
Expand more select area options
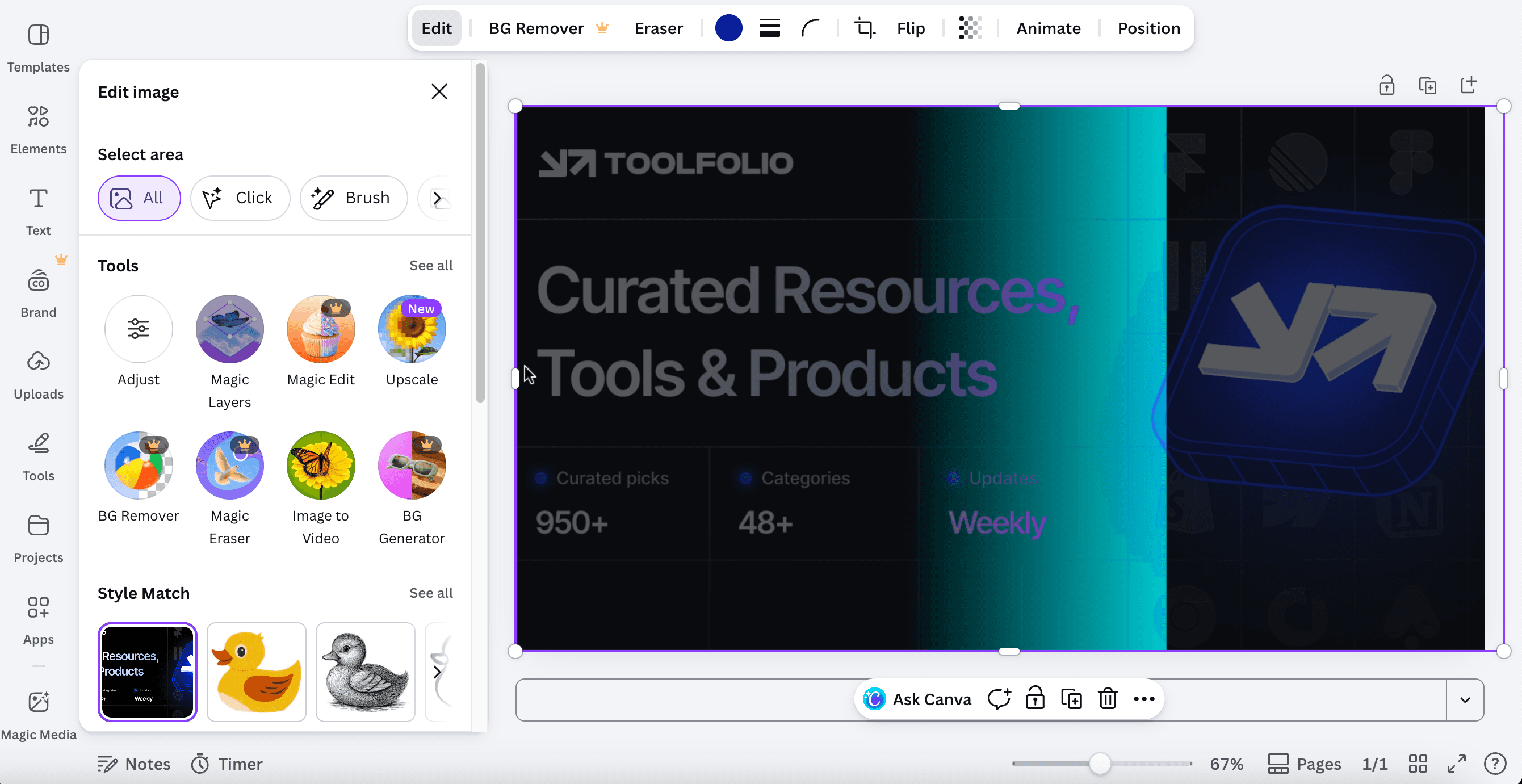(437, 198)
